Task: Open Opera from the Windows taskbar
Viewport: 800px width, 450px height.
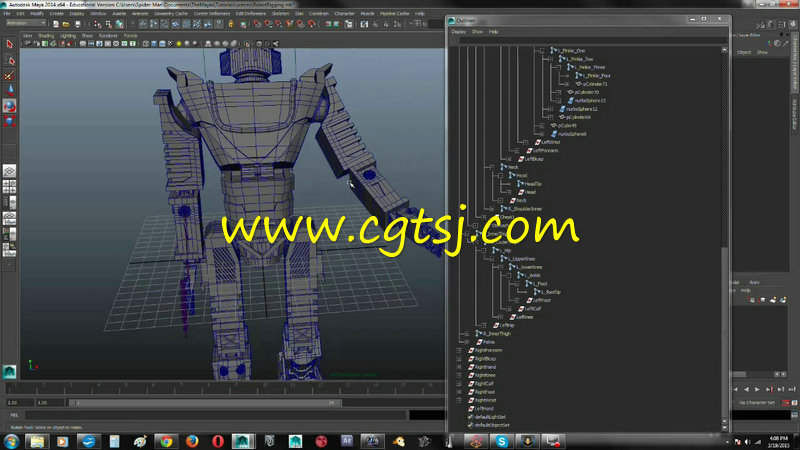Action: (x=218, y=441)
